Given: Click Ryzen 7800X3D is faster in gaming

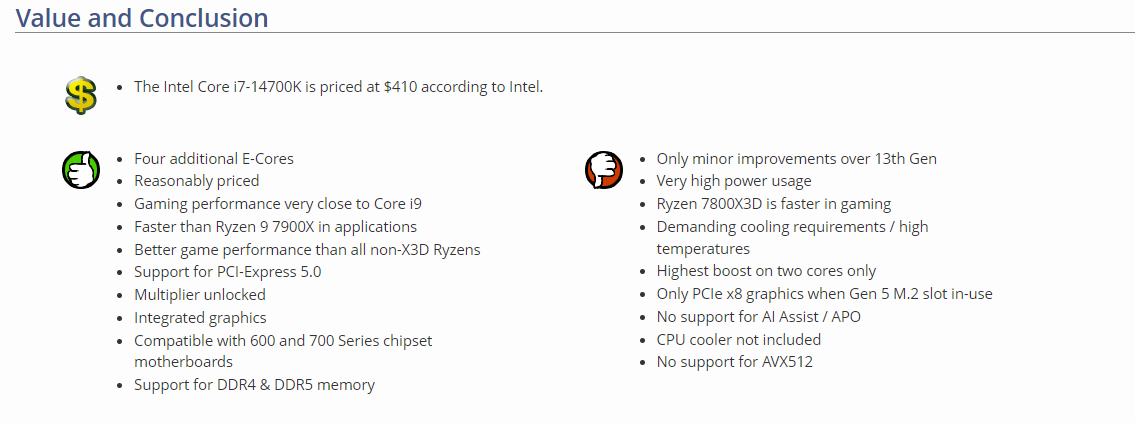Looking at the screenshot, I should click(x=773, y=204).
